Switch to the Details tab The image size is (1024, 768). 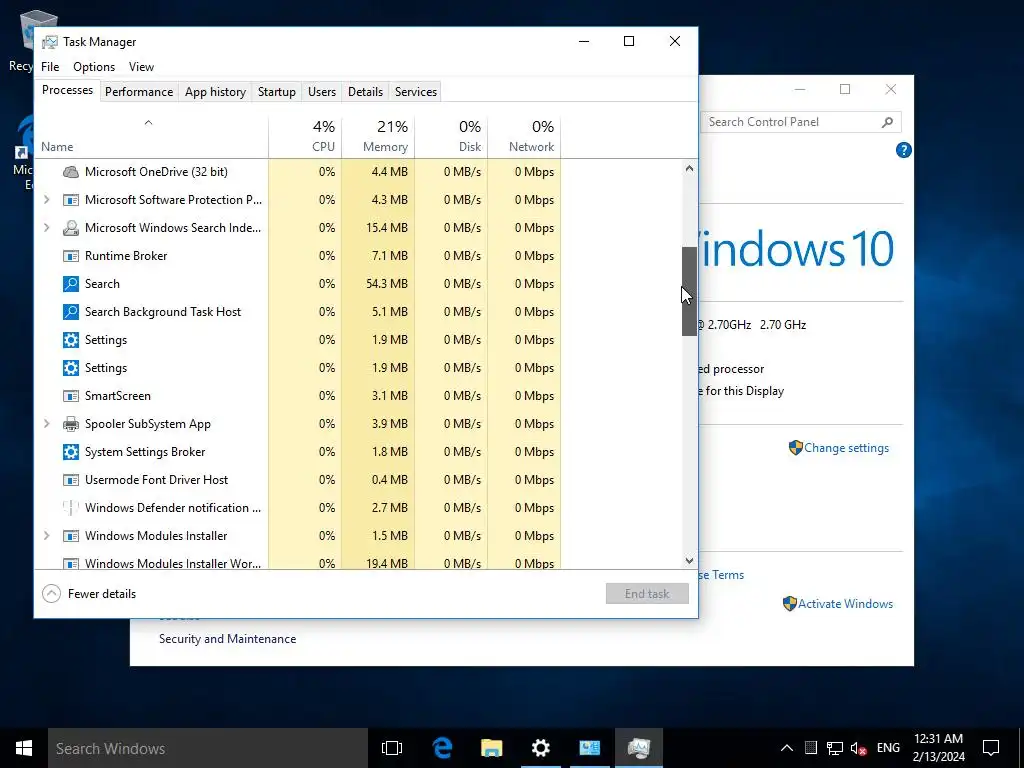pyautogui.click(x=365, y=92)
